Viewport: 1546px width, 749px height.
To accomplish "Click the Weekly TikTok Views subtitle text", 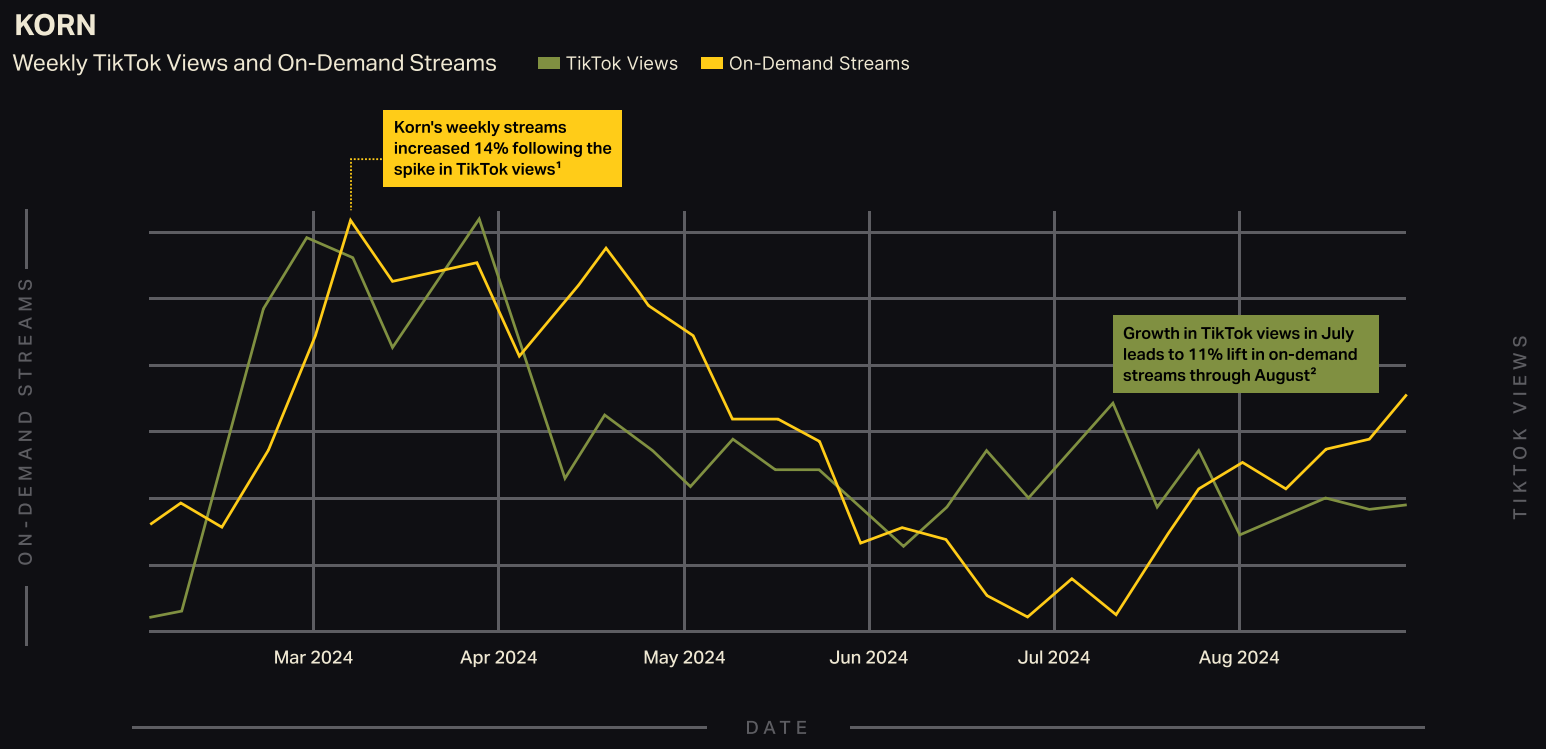I will click(x=254, y=63).
